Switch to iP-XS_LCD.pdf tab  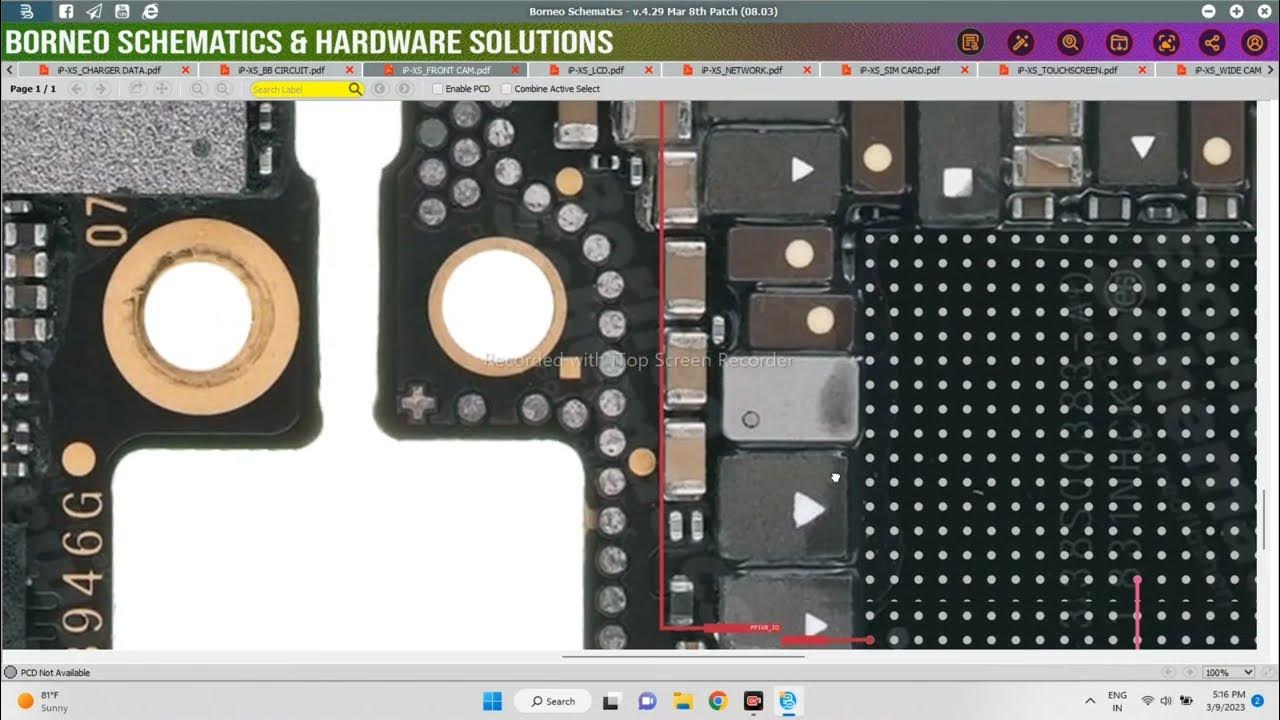click(596, 70)
